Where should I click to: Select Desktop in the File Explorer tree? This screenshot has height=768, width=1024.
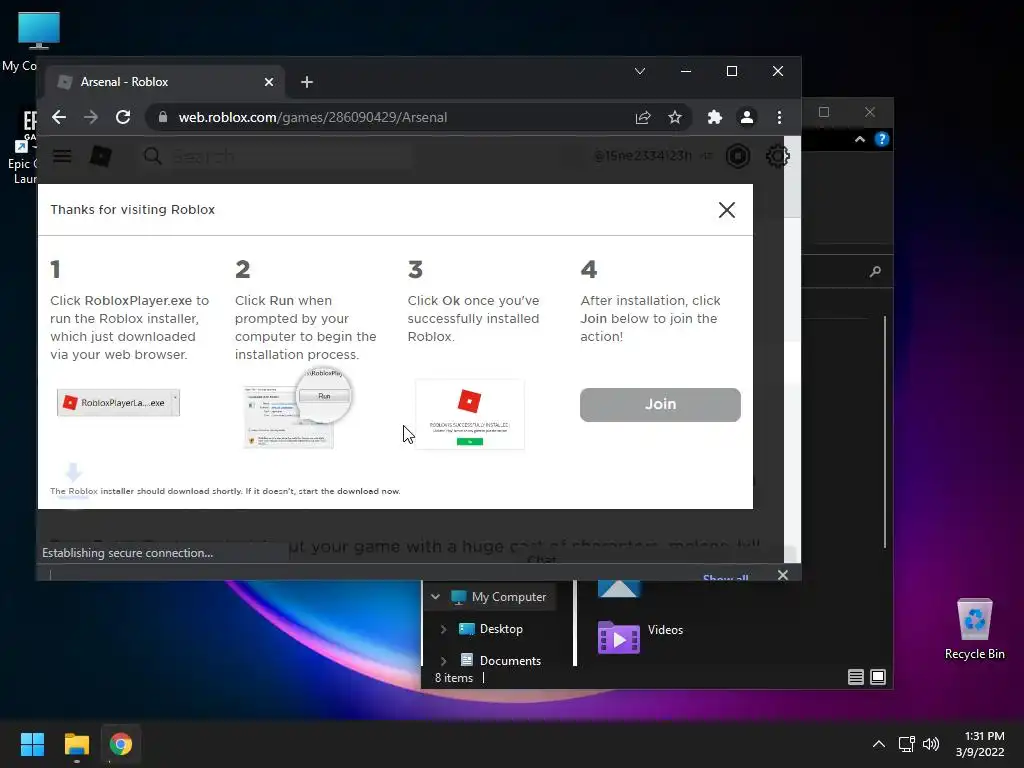(501, 629)
